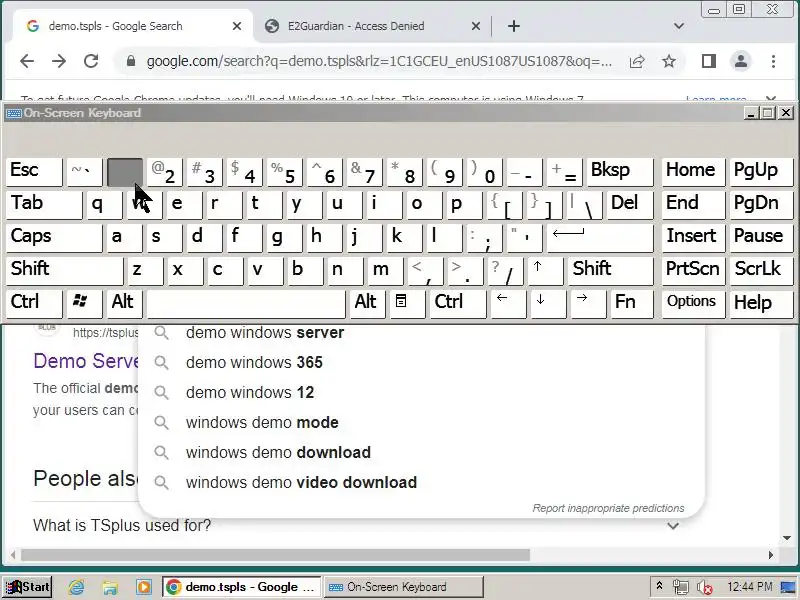This screenshot has height=600, width=800.
Task: Toggle the left Ctrl key
Action: point(34,303)
